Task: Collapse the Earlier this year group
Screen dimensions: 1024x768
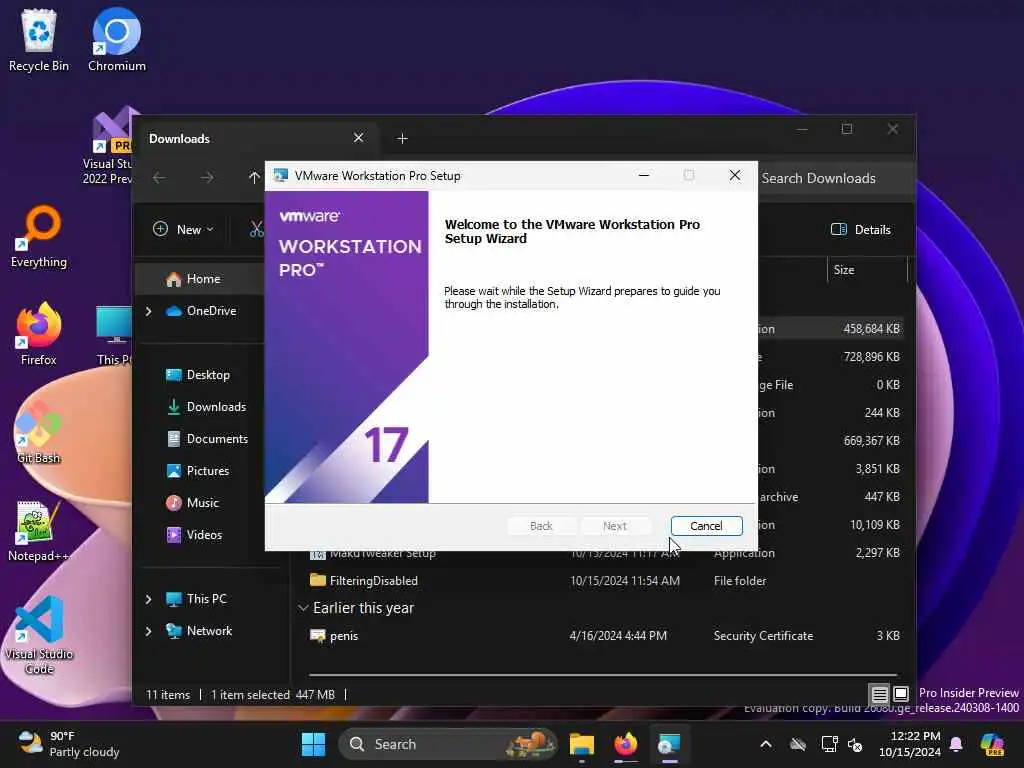Action: coord(303,608)
